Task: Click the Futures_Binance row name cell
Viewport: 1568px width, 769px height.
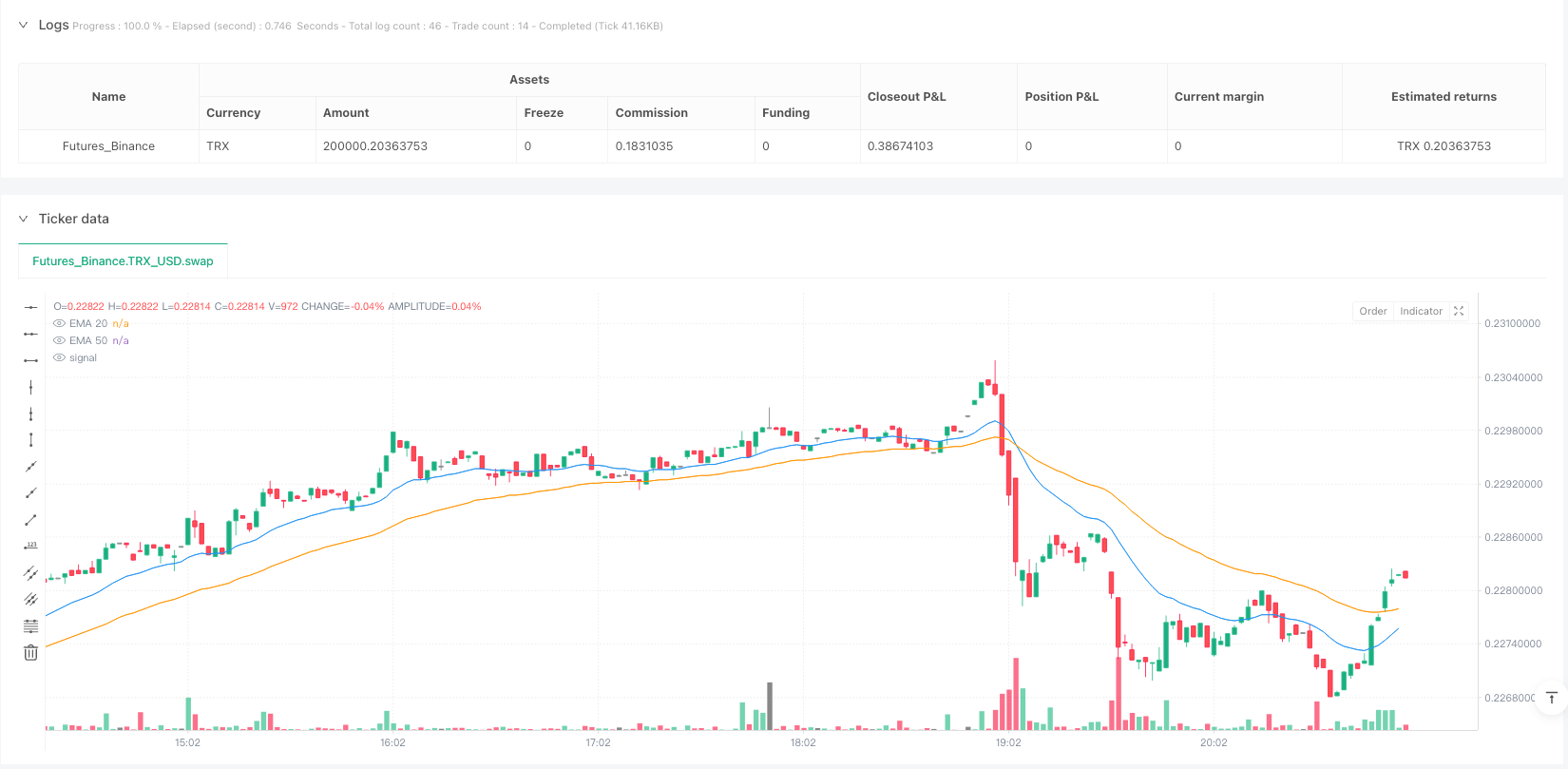Action: (108, 145)
